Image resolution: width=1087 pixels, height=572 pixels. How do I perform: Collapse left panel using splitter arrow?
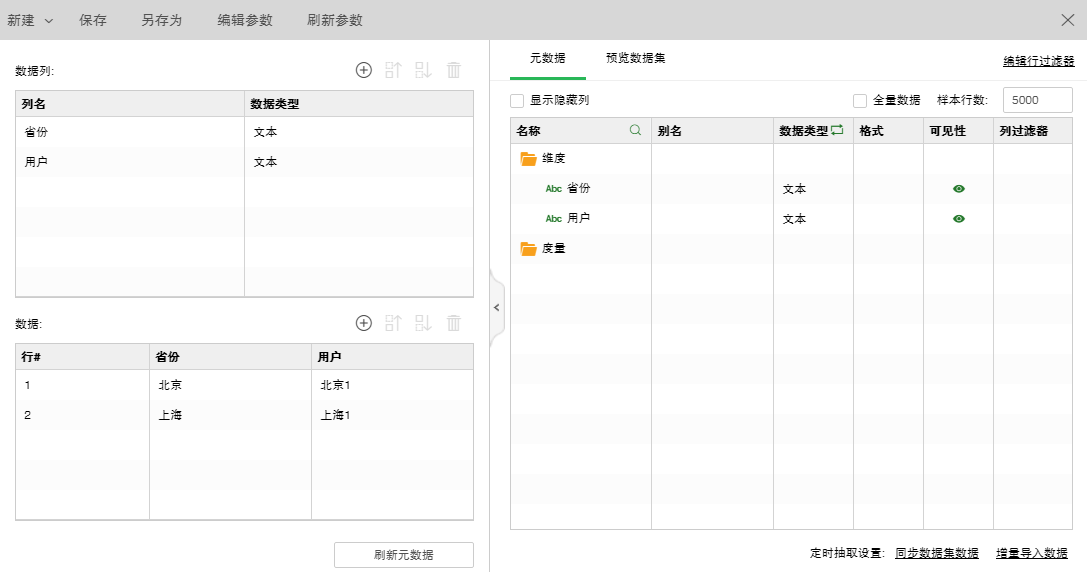pos(496,308)
